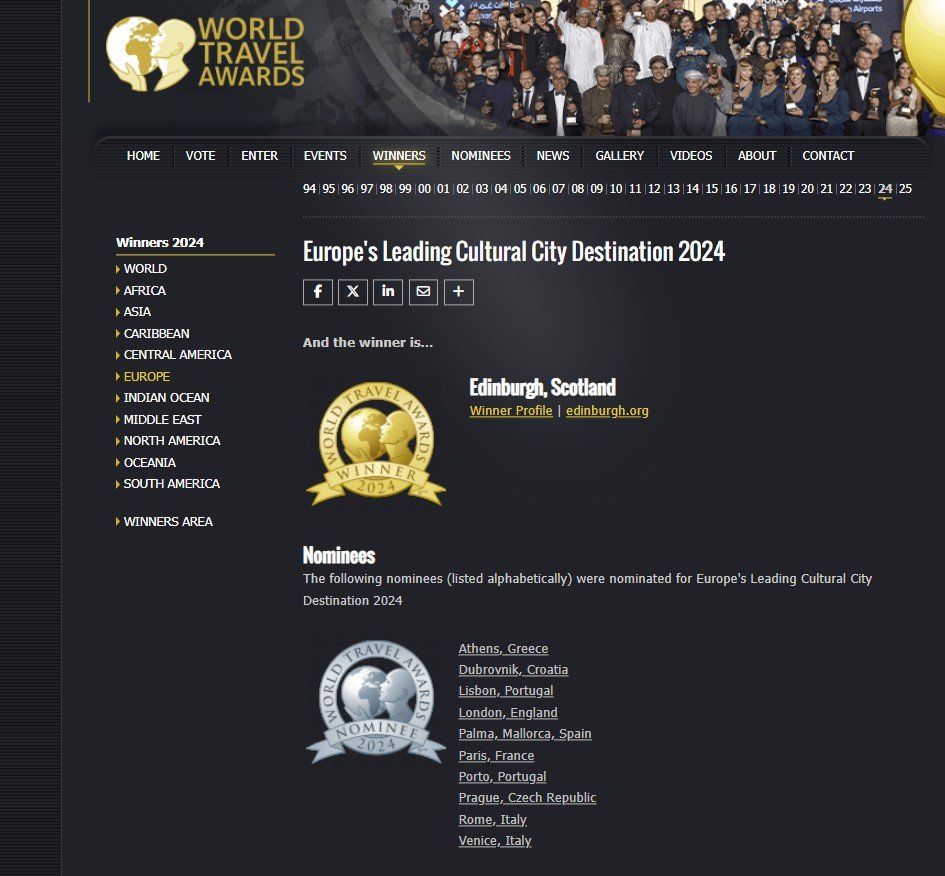The image size is (945, 876).
Task: Open the Prague, Czech Republic nominee link
Action: coord(527,797)
